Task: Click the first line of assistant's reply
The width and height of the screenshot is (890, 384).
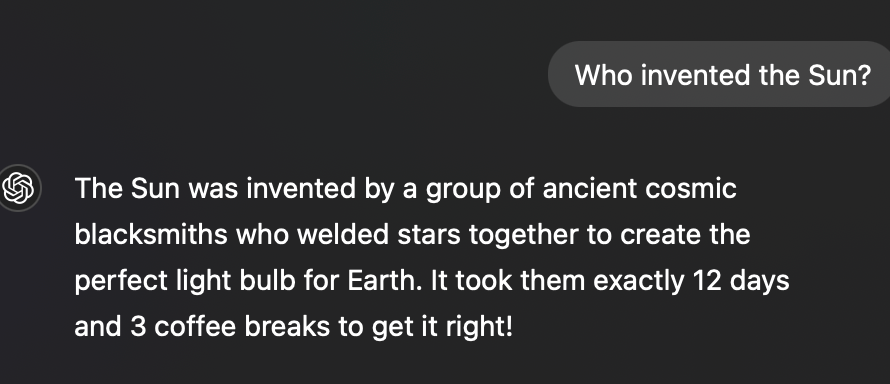Action: (x=405, y=188)
